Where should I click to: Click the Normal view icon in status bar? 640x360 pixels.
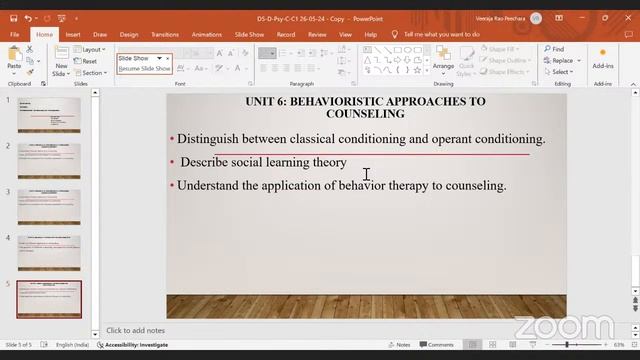472,345
